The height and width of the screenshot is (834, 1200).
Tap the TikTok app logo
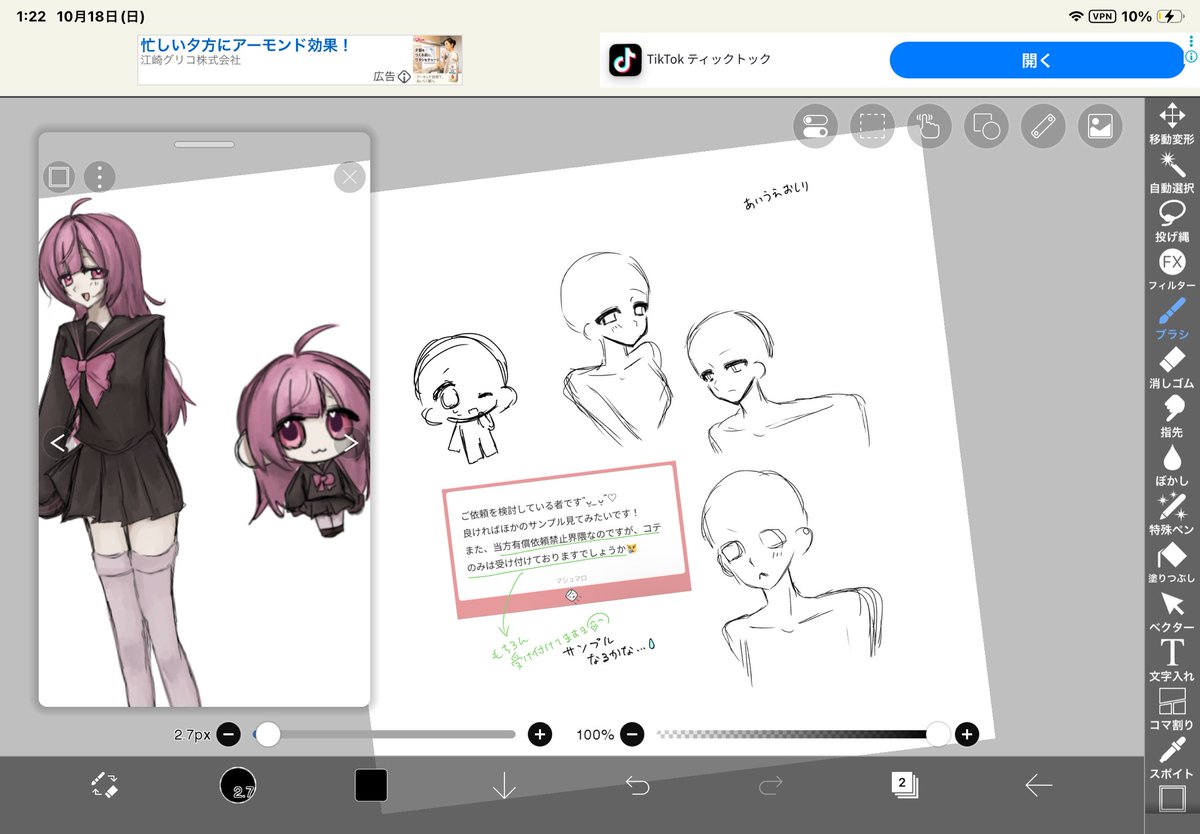pos(624,60)
